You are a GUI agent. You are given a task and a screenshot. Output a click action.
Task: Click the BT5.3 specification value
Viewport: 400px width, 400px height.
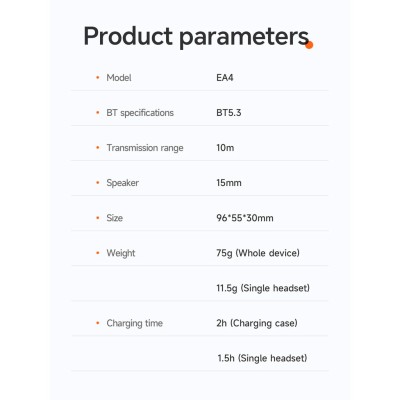(229, 113)
